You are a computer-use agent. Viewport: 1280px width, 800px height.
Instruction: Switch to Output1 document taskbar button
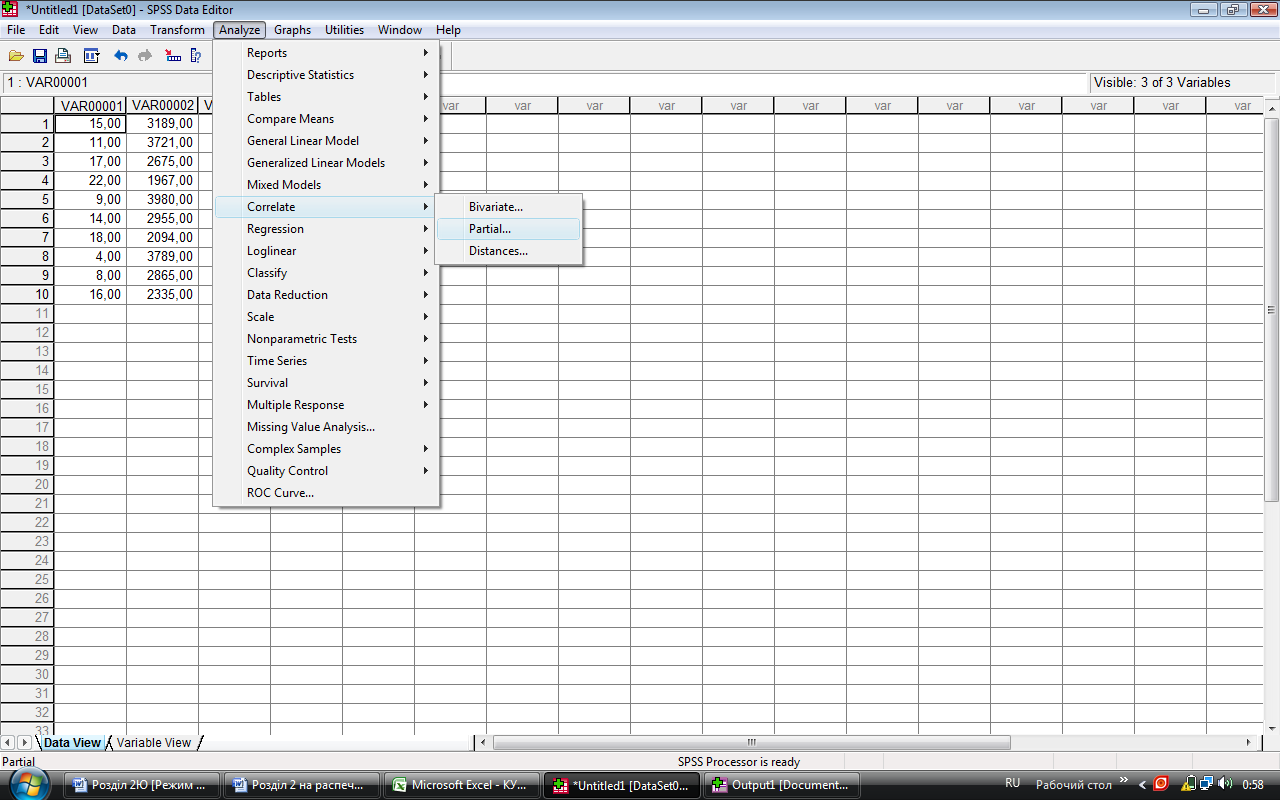coord(781,785)
